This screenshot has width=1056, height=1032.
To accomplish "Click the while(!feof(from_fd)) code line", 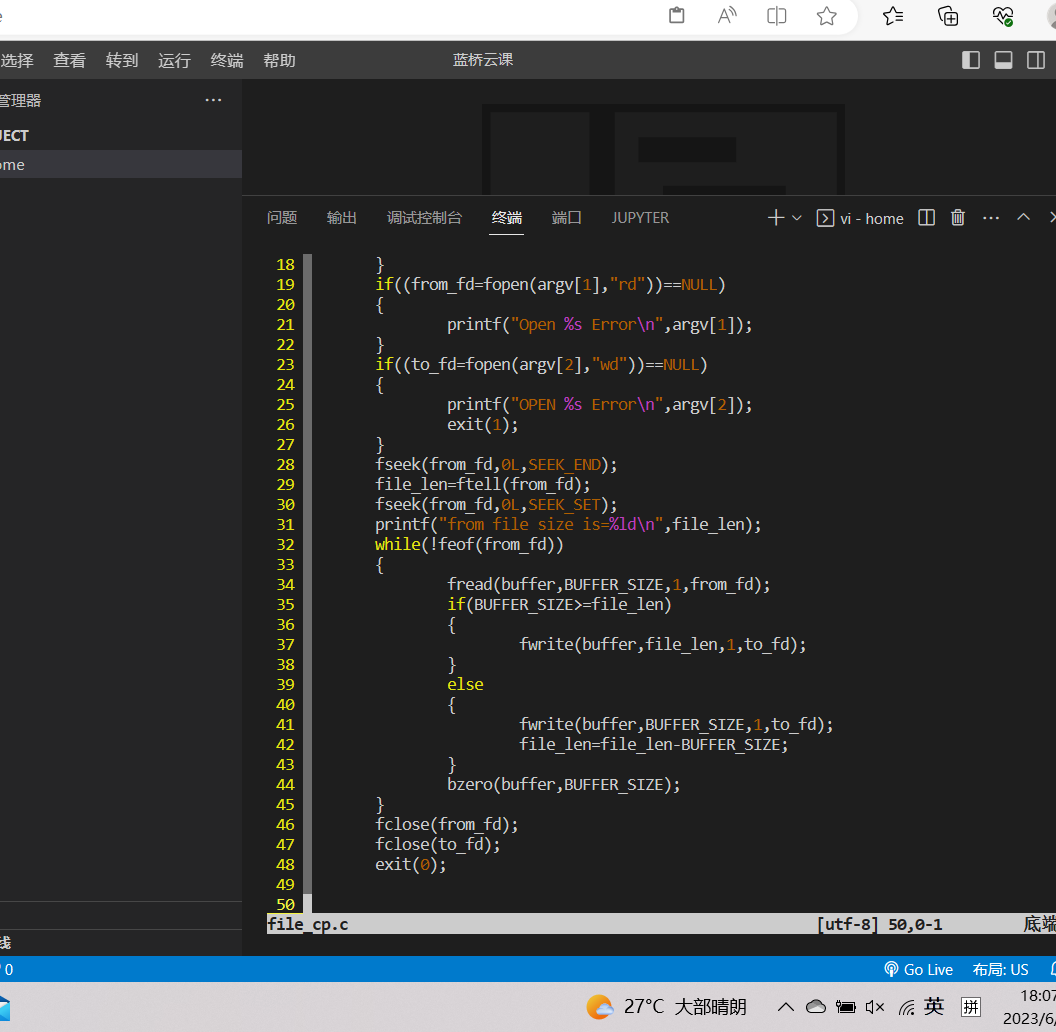I will [x=469, y=544].
